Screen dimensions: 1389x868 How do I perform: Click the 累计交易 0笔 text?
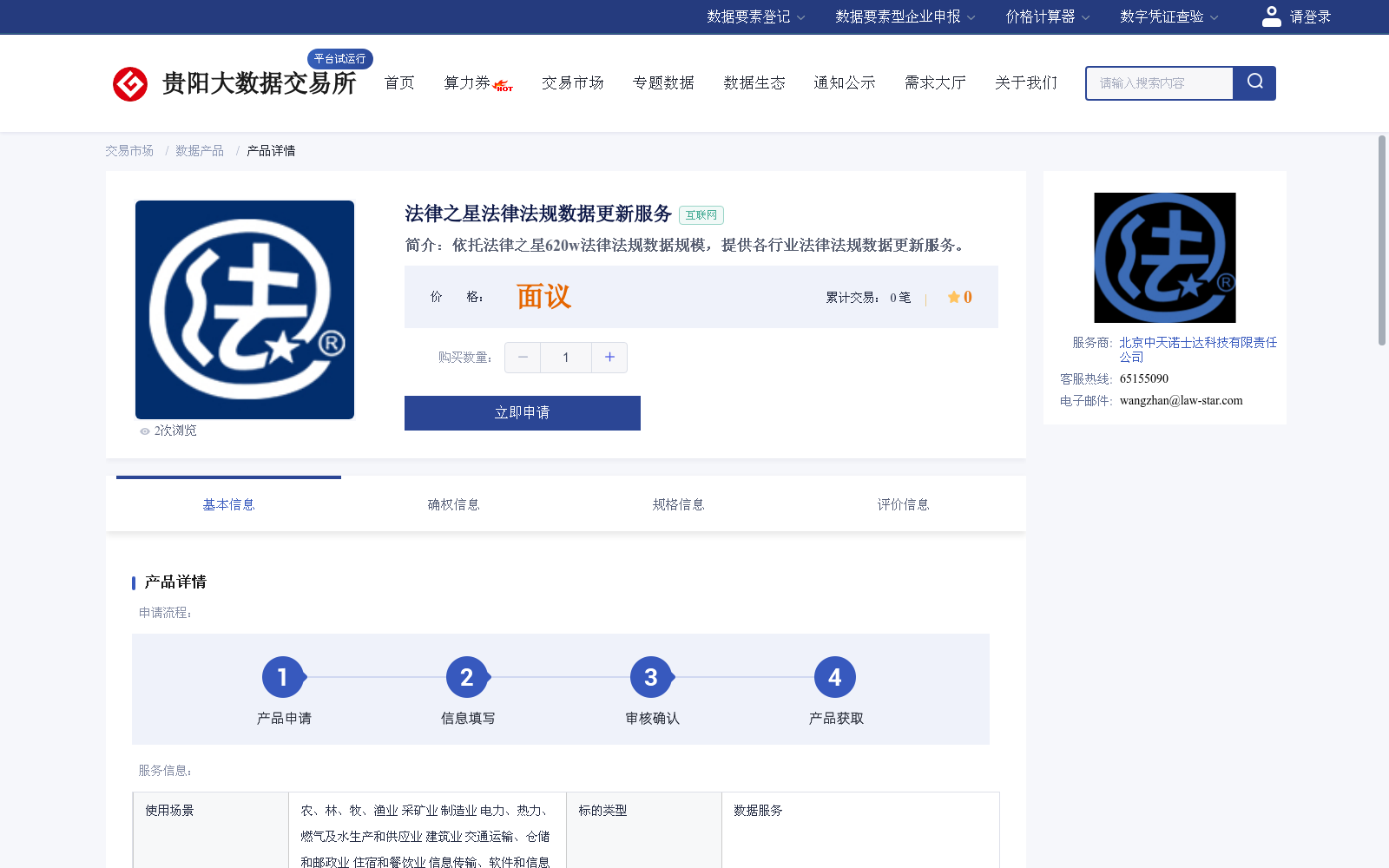click(868, 298)
